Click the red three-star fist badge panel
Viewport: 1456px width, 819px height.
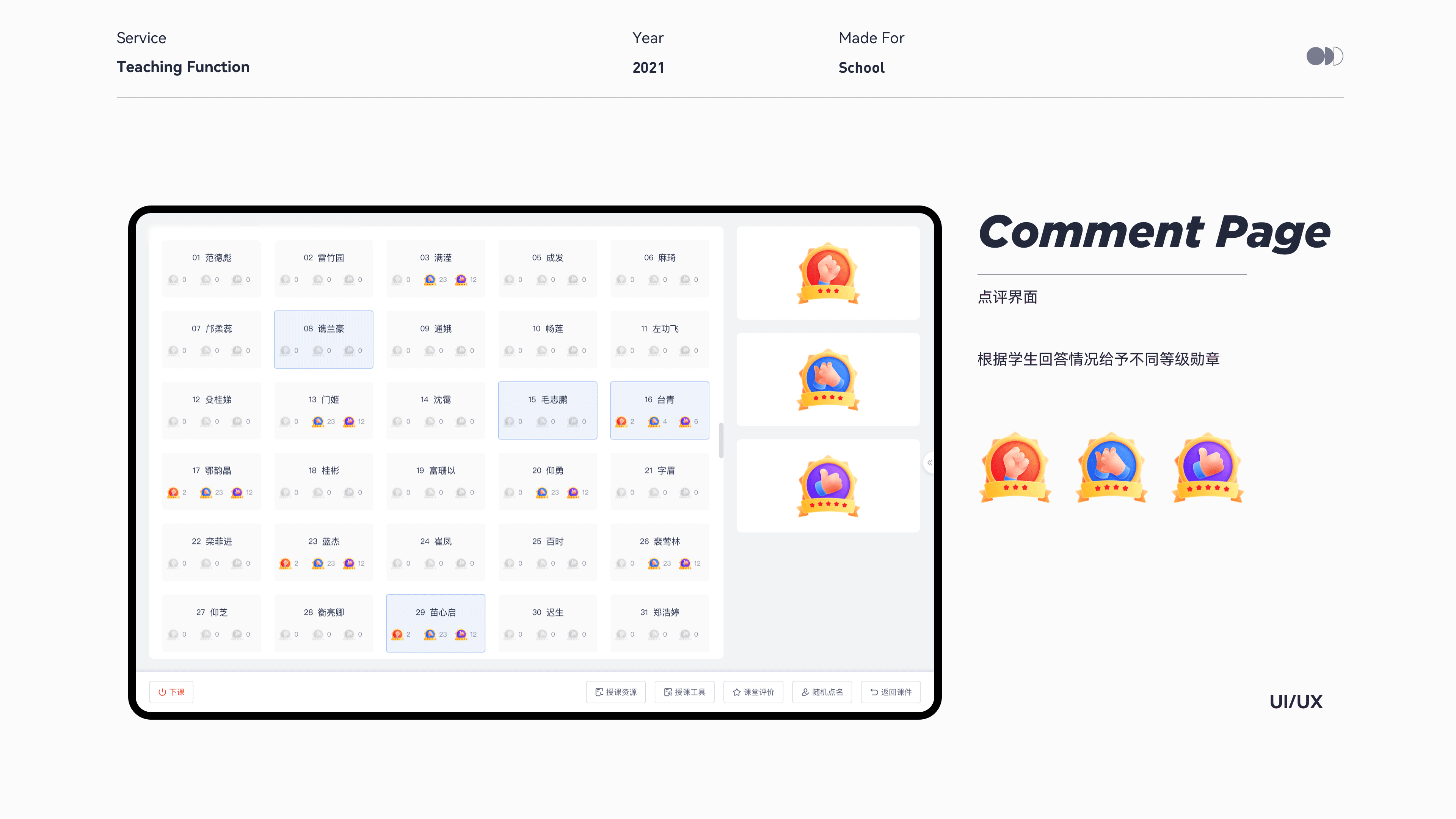coord(828,273)
